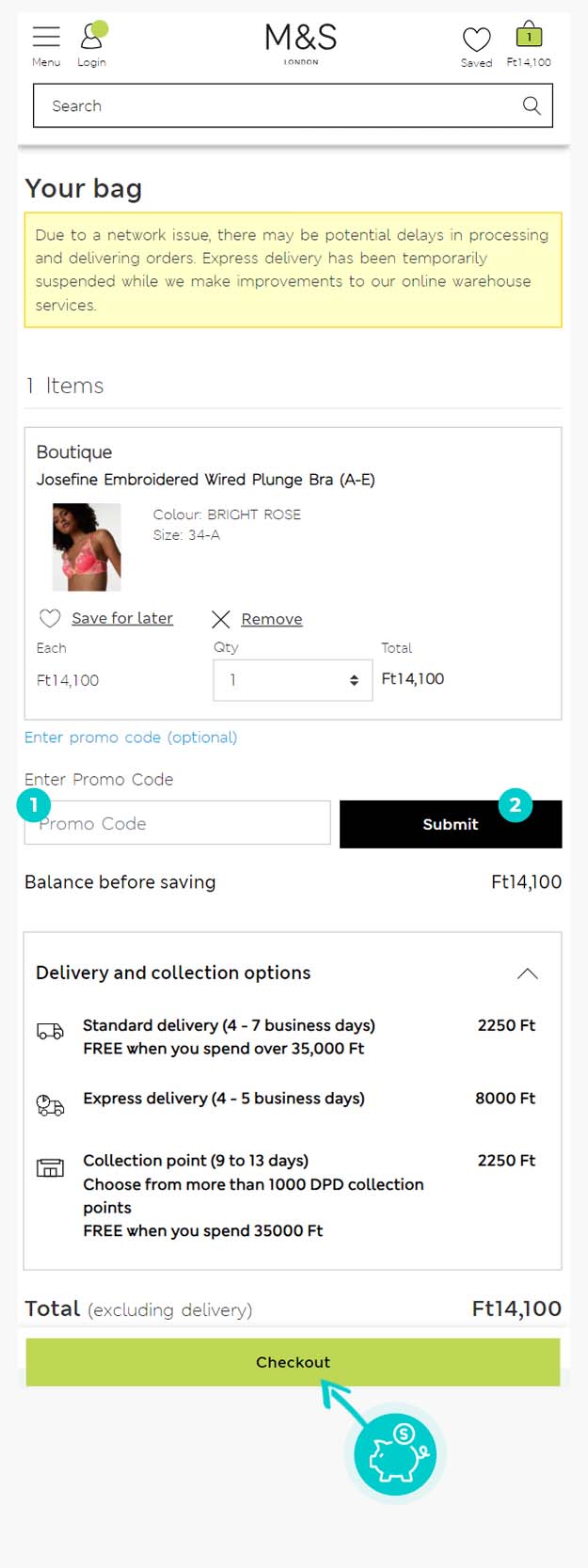Click the Login profile icon
Image resolution: width=588 pixels, height=1568 pixels.
[x=91, y=38]
